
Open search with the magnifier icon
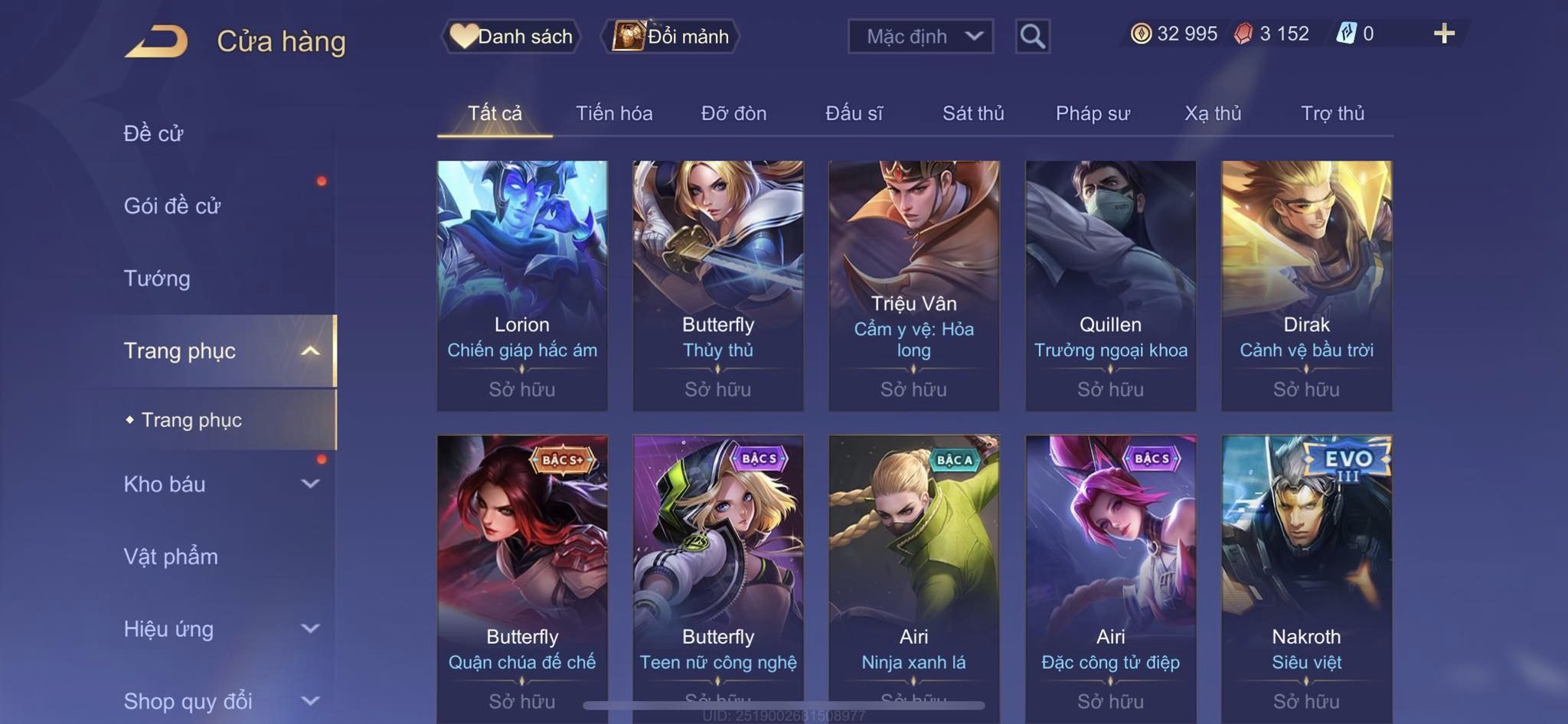(x=1033, y=36)
